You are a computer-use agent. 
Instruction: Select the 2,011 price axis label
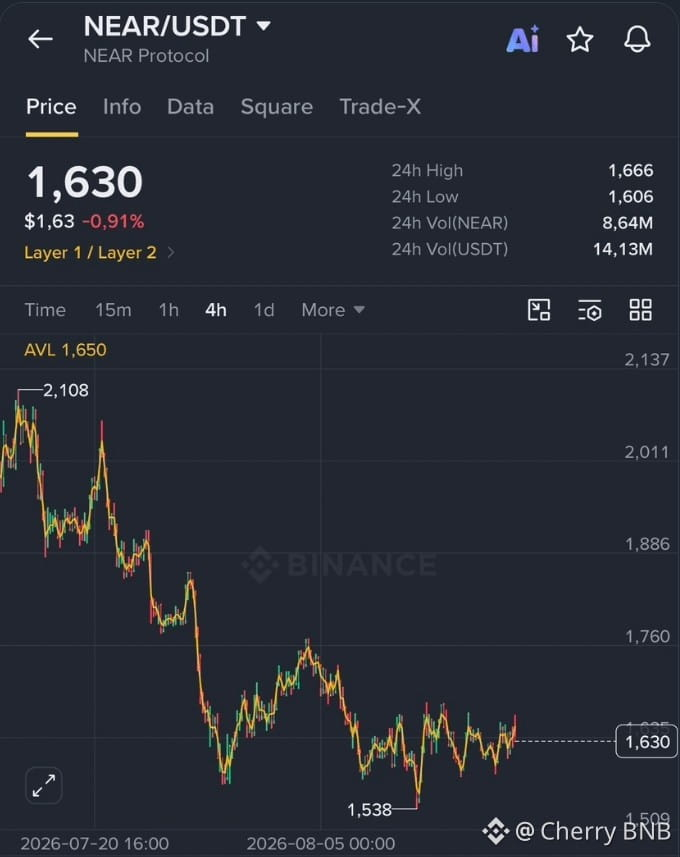coord(647,452)
